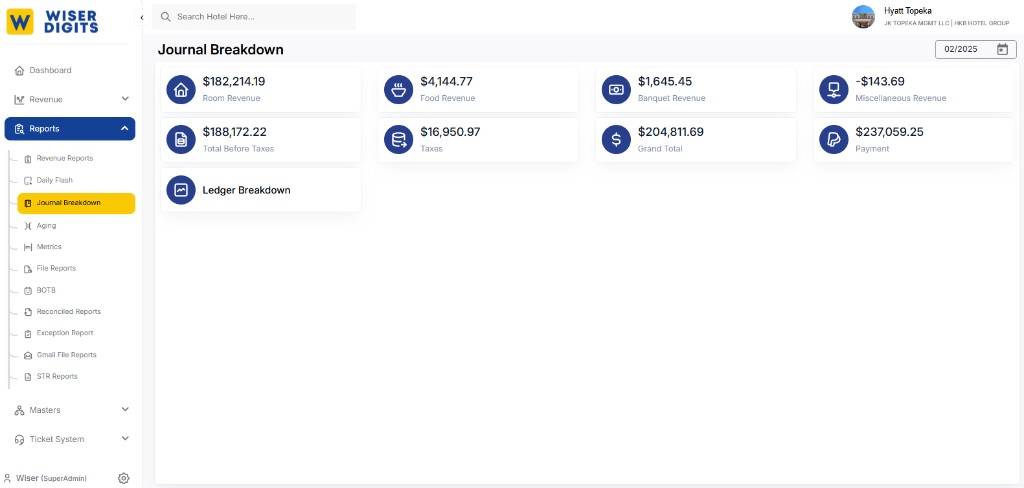Click the Gmail File Reports envelope icon
The image size is (1024, 488).
pos(28,355)
